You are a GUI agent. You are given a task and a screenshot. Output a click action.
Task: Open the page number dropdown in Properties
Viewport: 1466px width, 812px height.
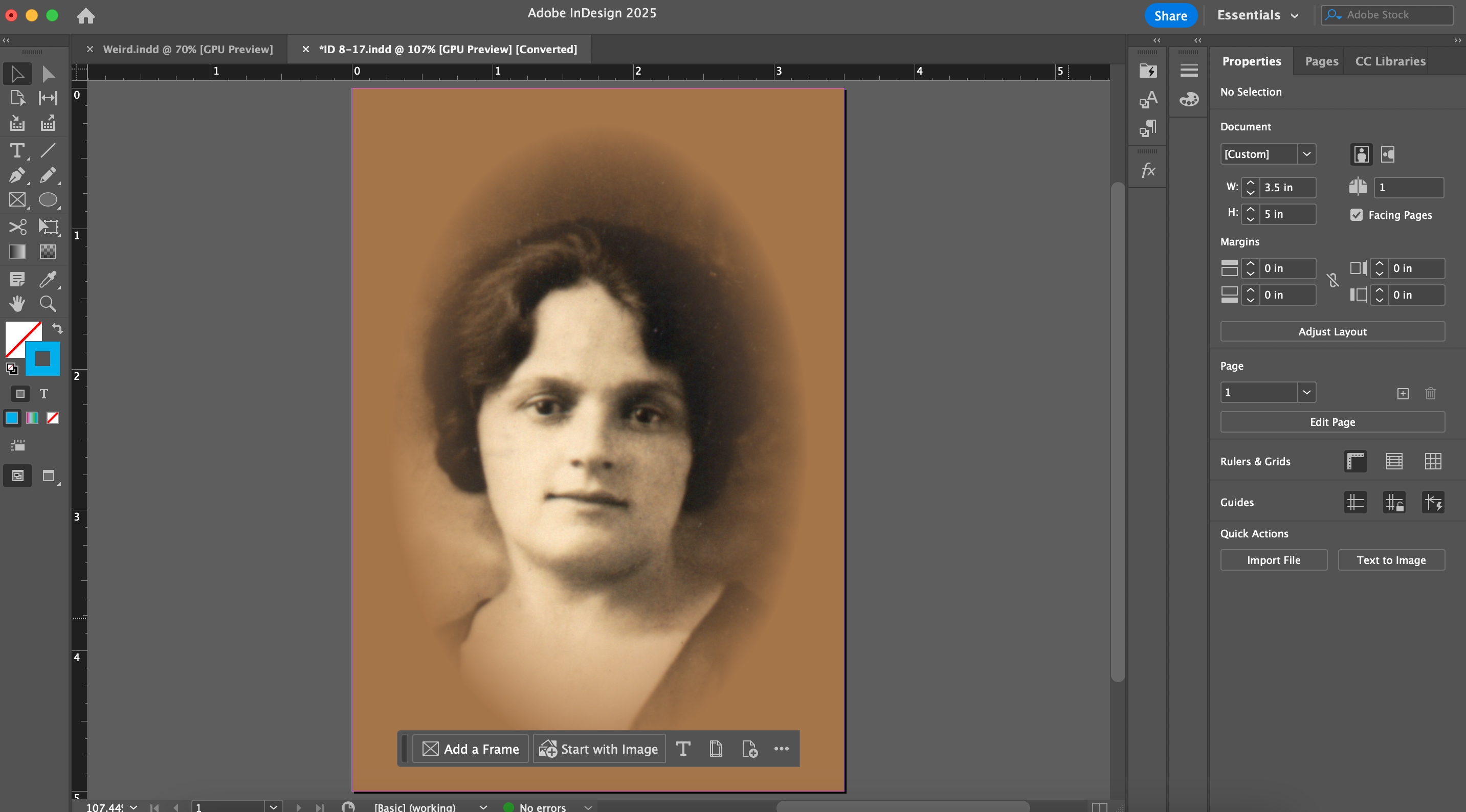tap(1306, 392)
